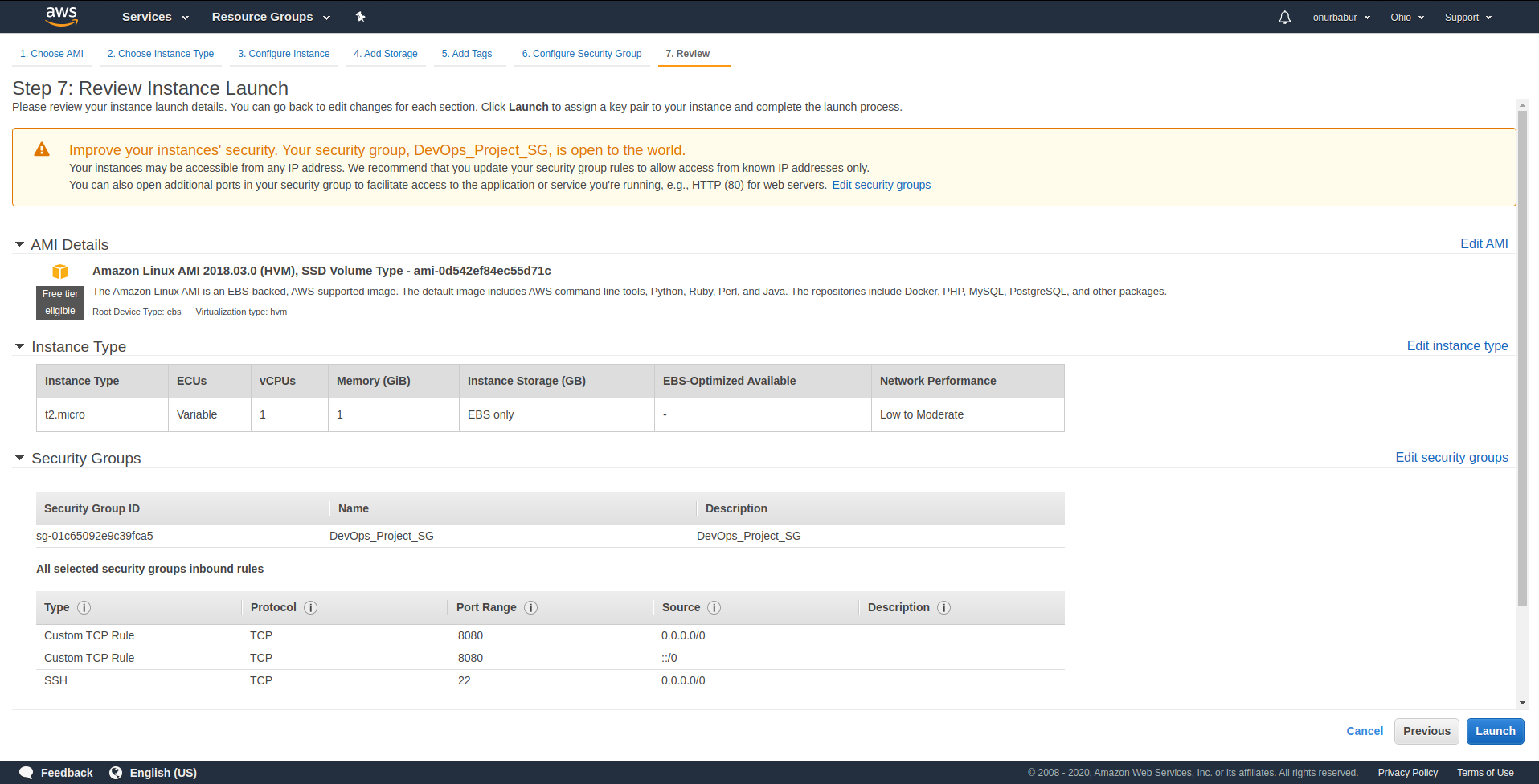Image resolution: width=1539 pixels, height=784 pixels.
Task: Click info icon next to Type column
Action: point(84,608)
